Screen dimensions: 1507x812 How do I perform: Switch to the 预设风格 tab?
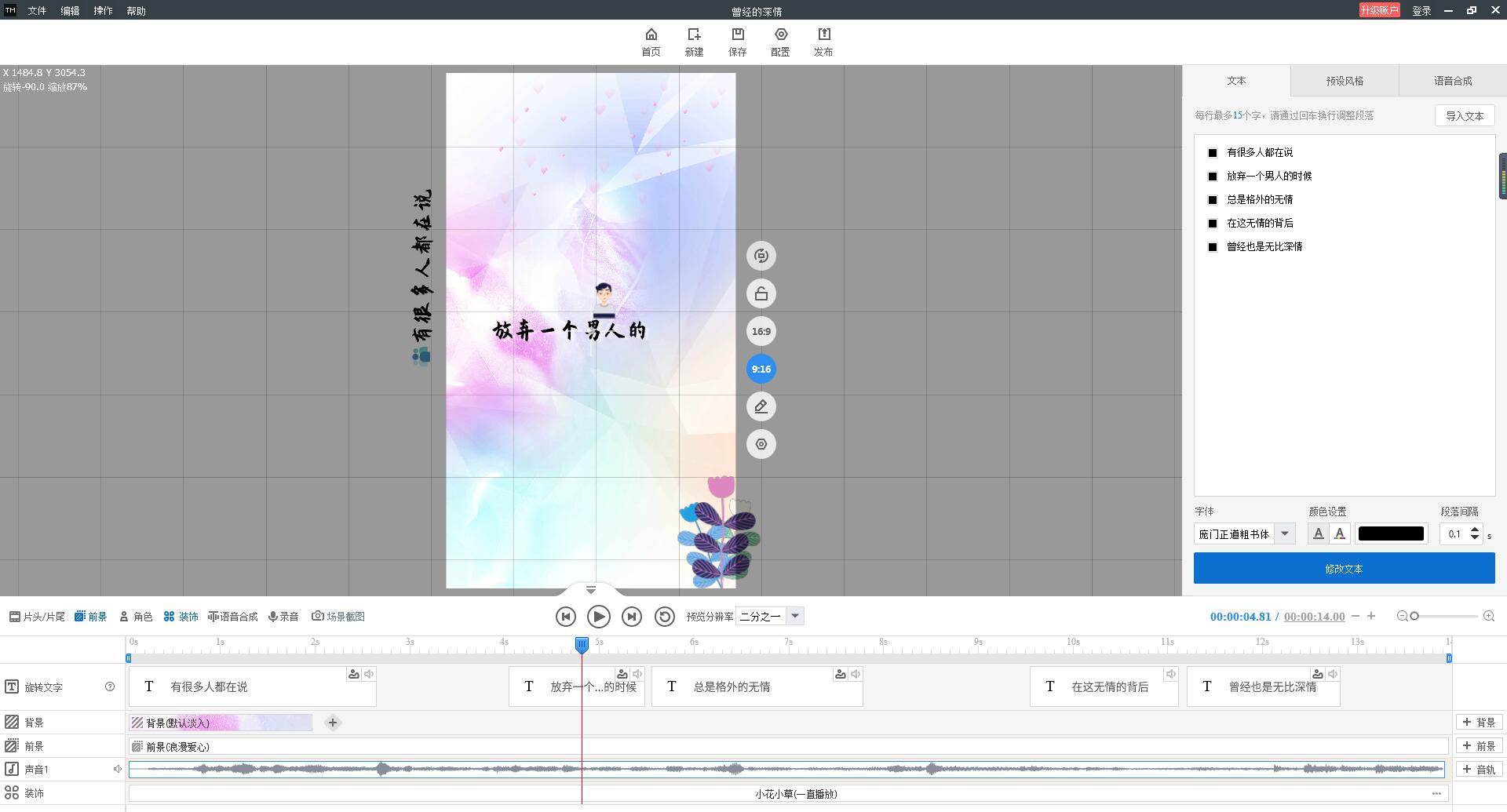click(x=1345, y=81)
